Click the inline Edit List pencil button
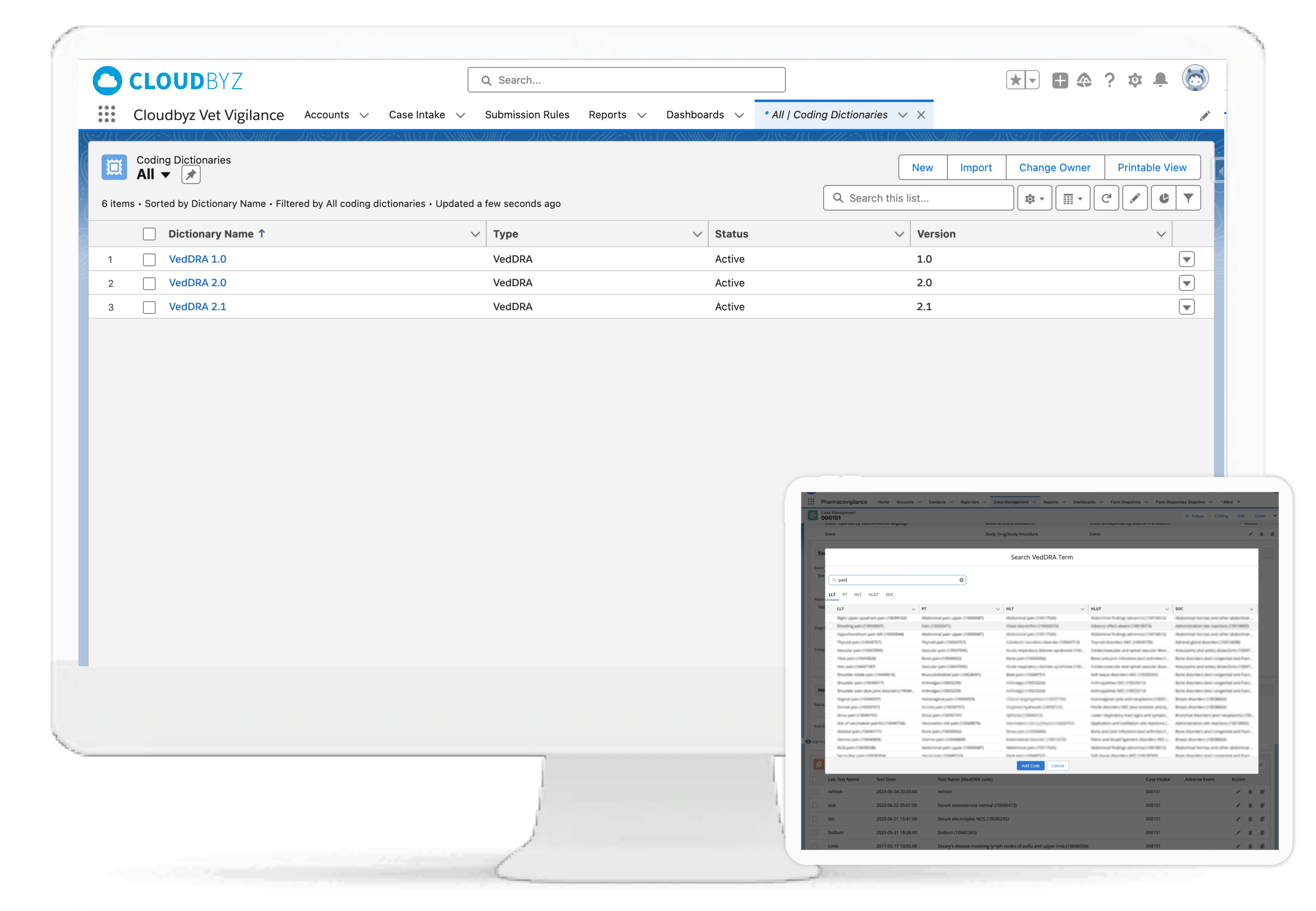 point(1135,198)
